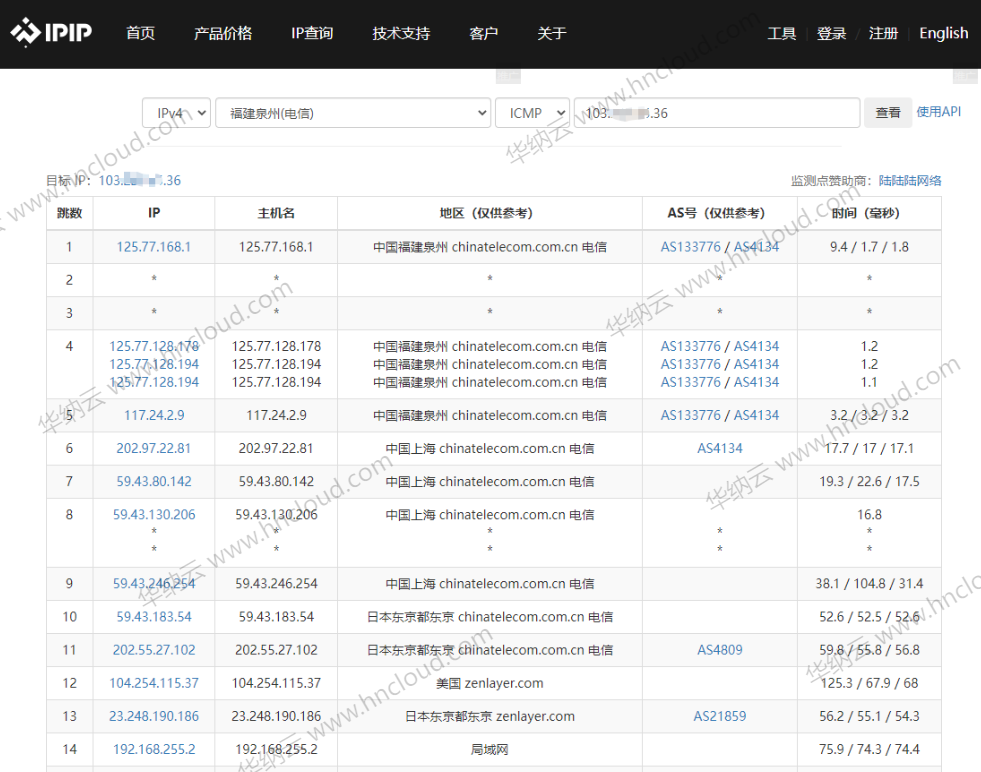The height and width of the screenshot is (772, 981).
Task: Select 日本东京都东京 zenlayer.com region cell
Action: click(489, 716)
